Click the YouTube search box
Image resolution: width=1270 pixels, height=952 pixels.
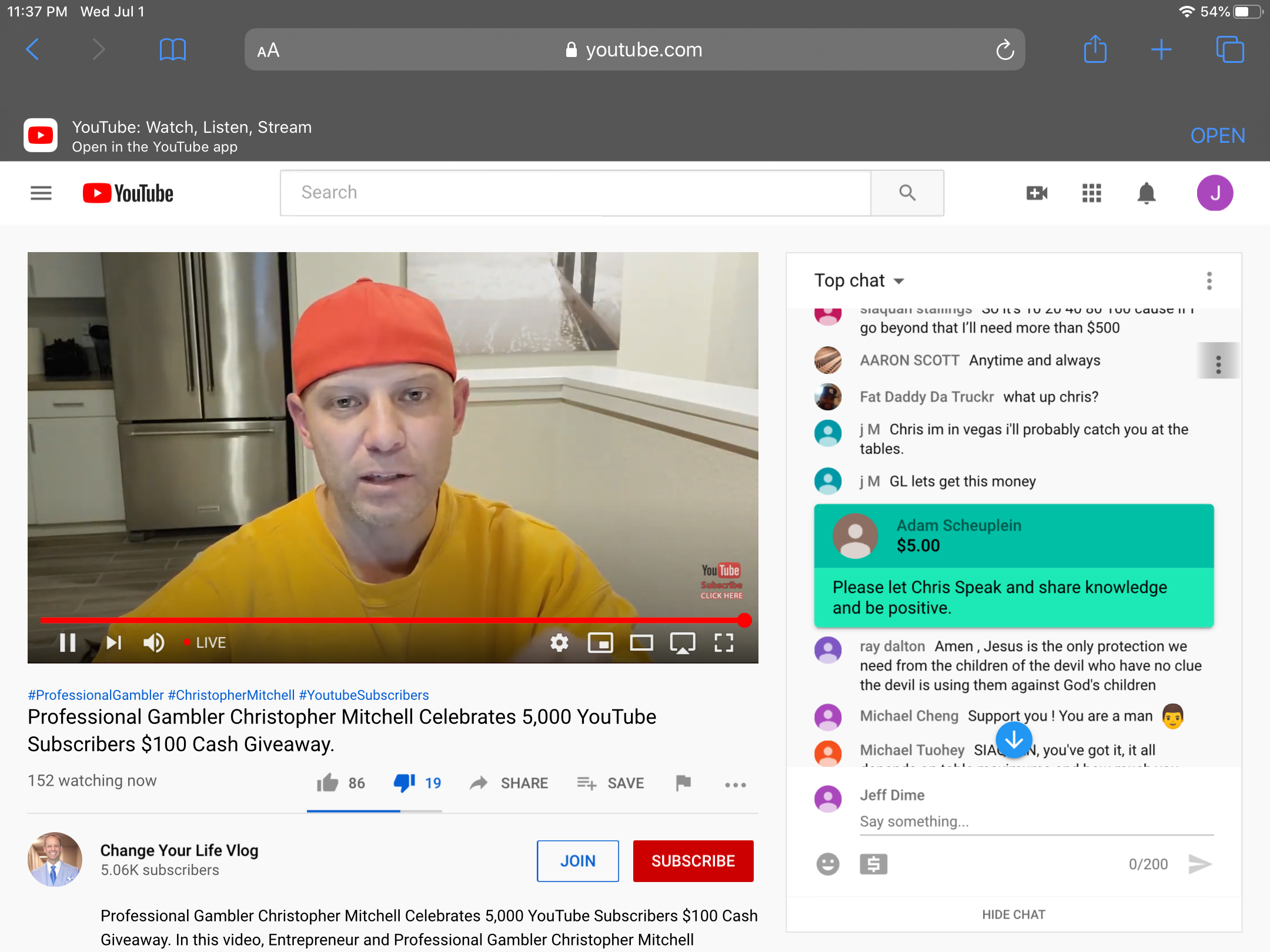tap(575, 193)
